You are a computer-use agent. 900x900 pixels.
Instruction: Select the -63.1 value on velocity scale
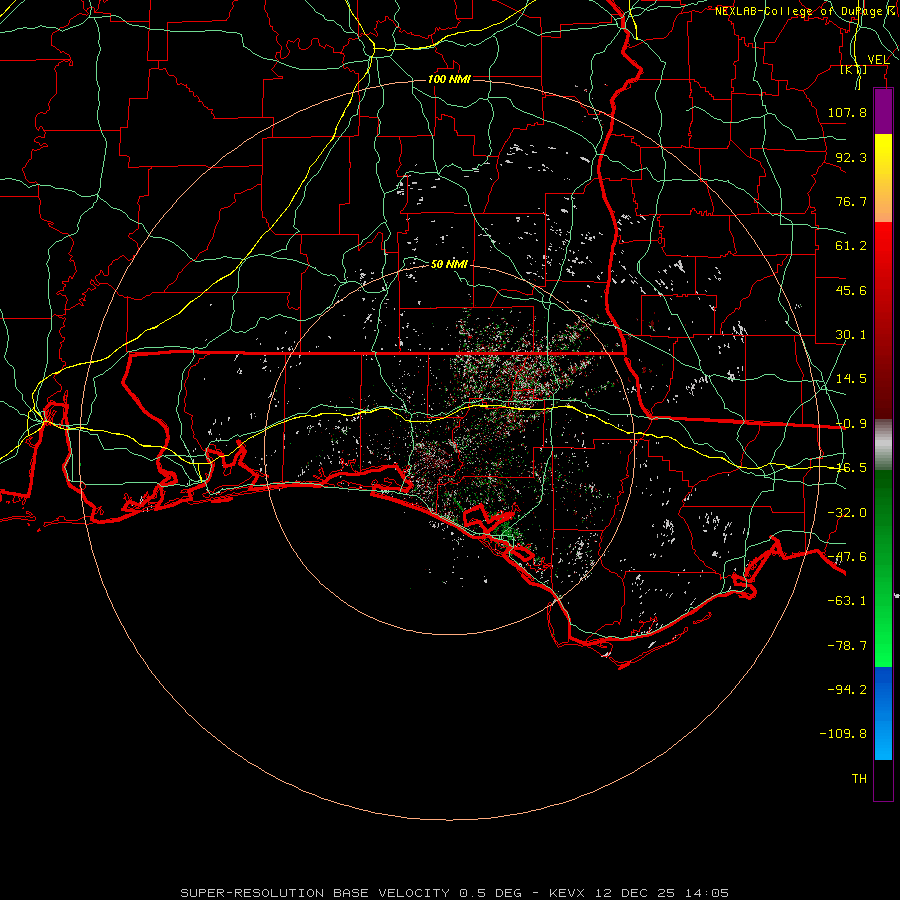(x=847, y=601)
